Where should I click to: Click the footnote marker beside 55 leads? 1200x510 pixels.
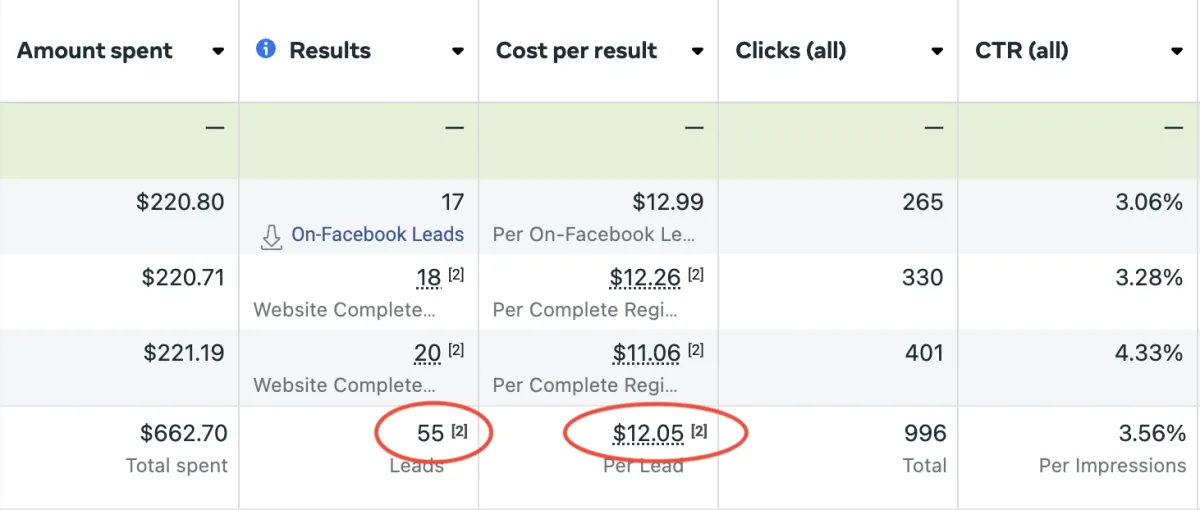coord(458,431)
